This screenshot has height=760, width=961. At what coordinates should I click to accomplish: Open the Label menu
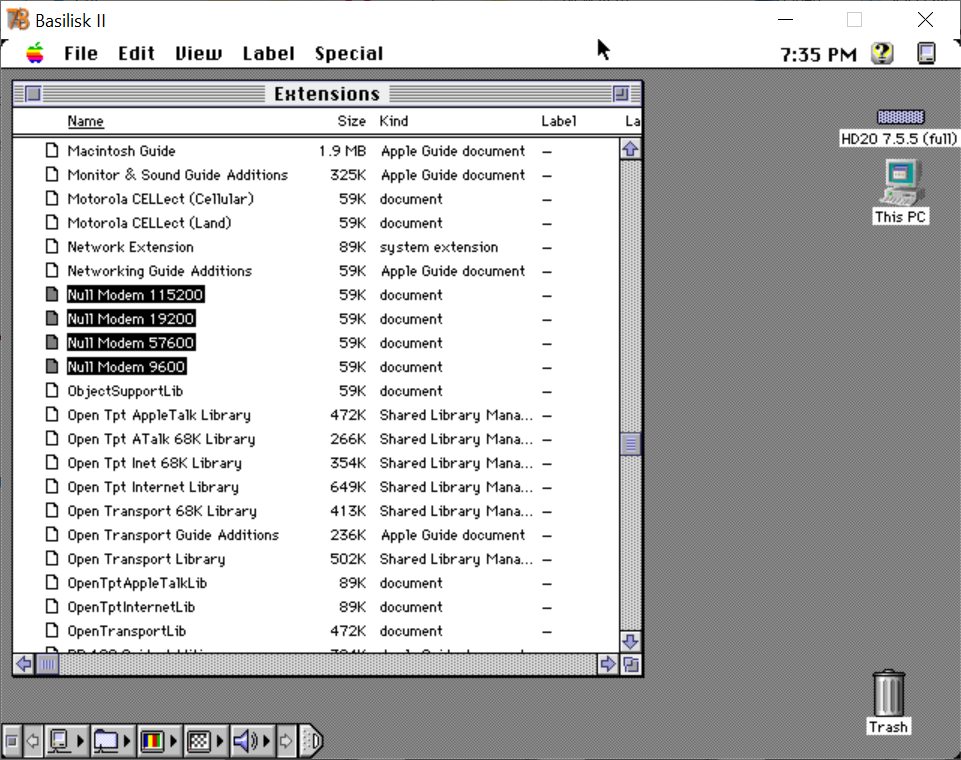point(268,54)
